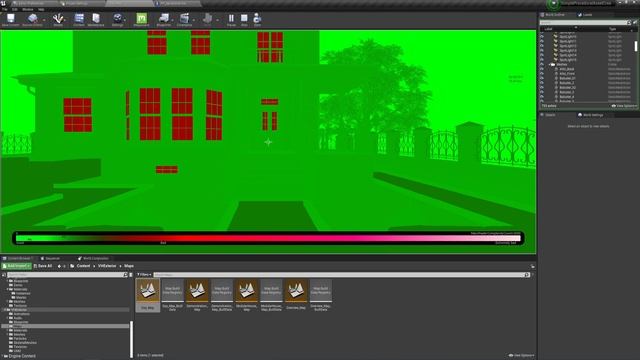Open the Edit menu
Image resolution: width=640 pixels, height=360 pixels.
click(15, 9)
